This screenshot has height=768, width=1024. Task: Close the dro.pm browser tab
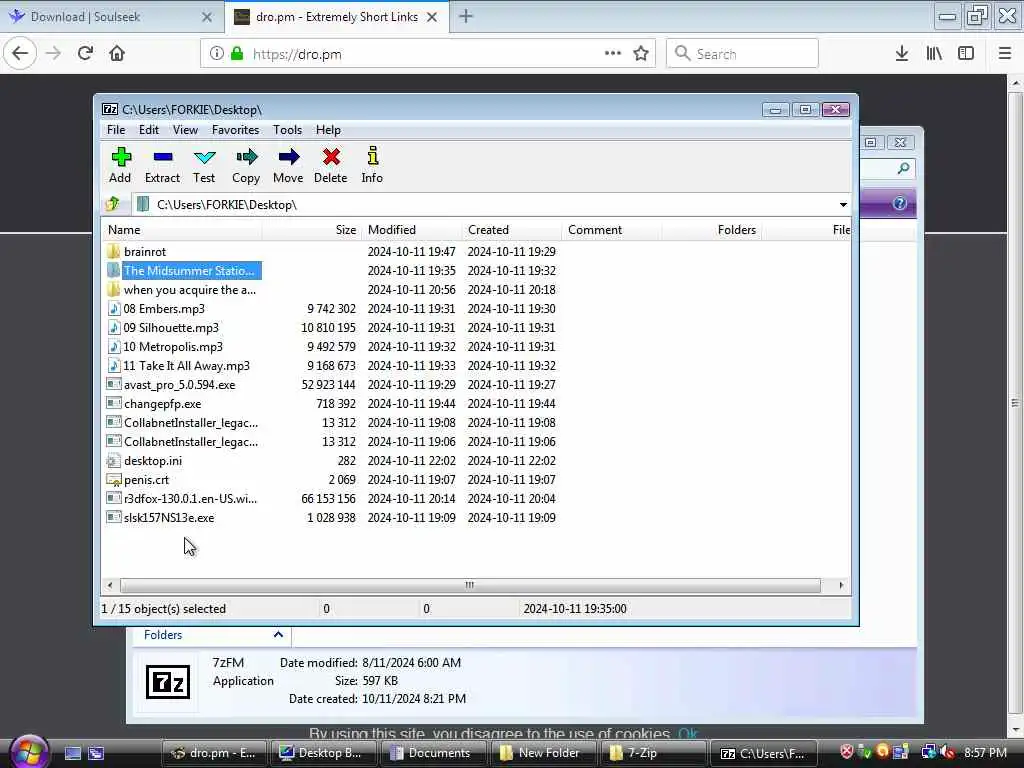(432, 17)
